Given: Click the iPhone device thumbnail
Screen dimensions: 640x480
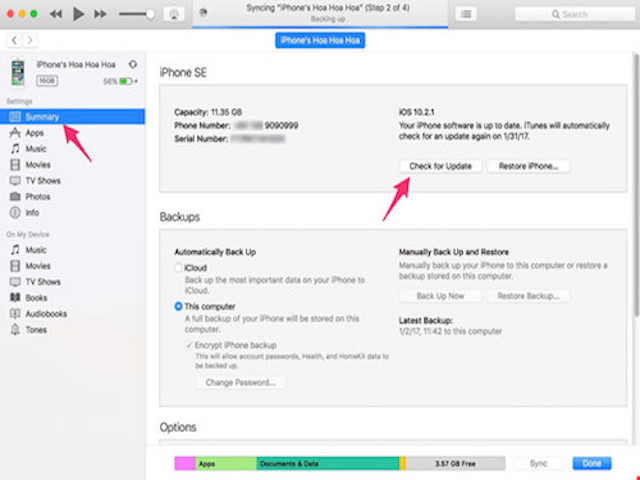Looking at the screenshot, I should coord(18,73).
